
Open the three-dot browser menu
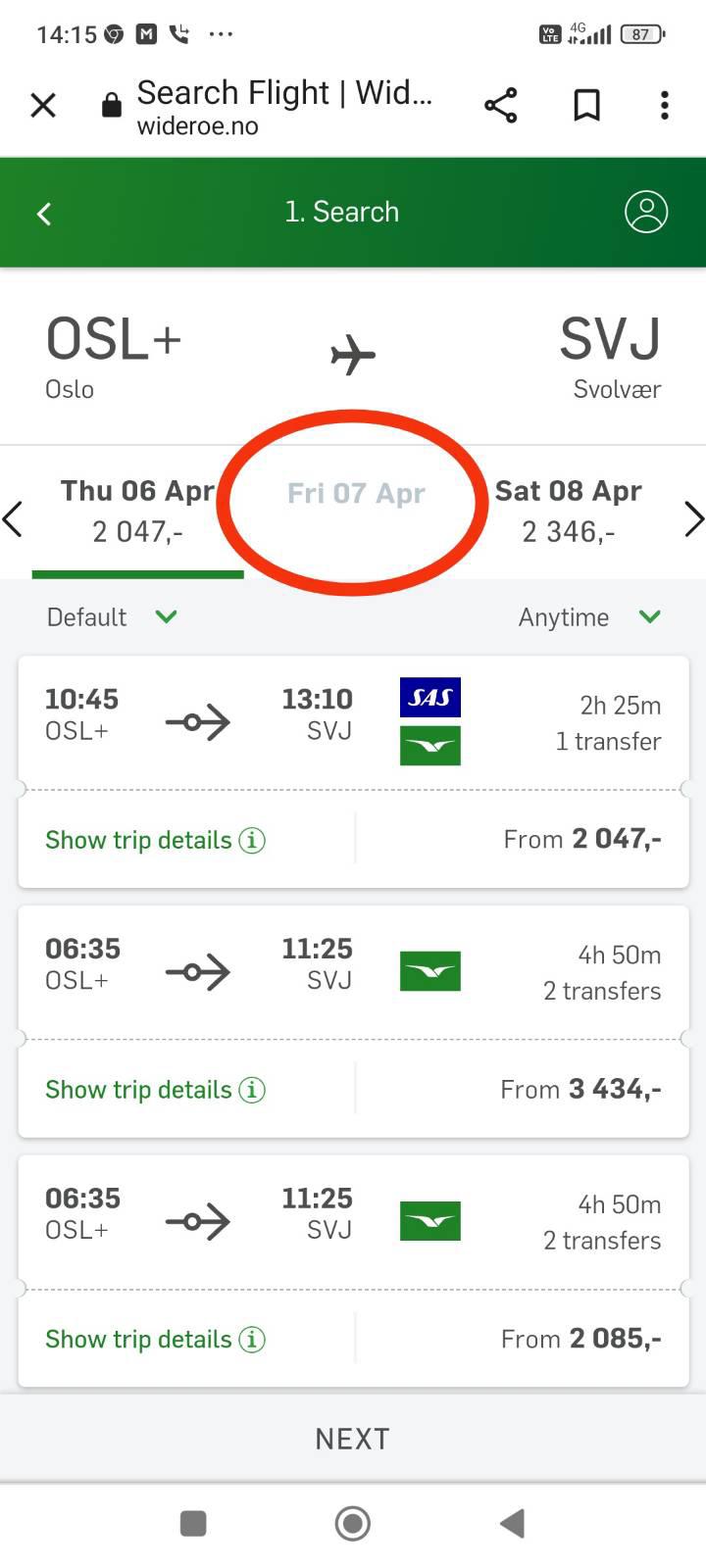665,105
